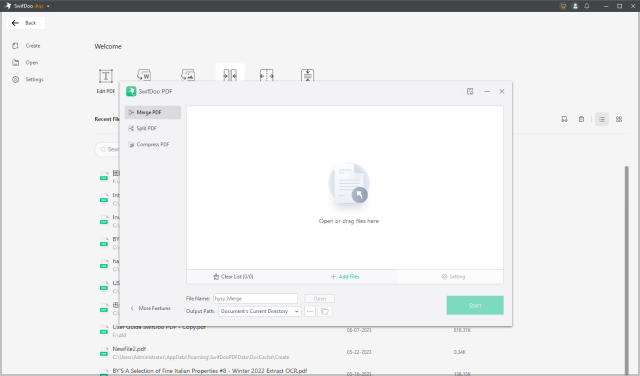The width and height of the screenshot is (640, 376).
Task: Click the Split PDF tool icon in Welcome
Action: pyautogui.click(x=267, y=75)
